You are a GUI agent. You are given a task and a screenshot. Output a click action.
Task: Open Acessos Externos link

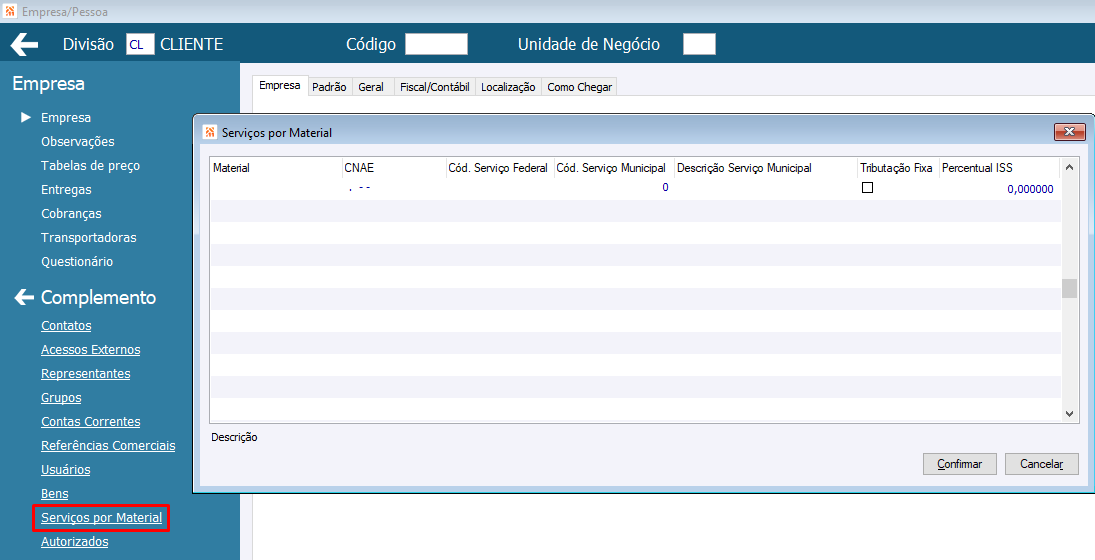tap(91, 350)
